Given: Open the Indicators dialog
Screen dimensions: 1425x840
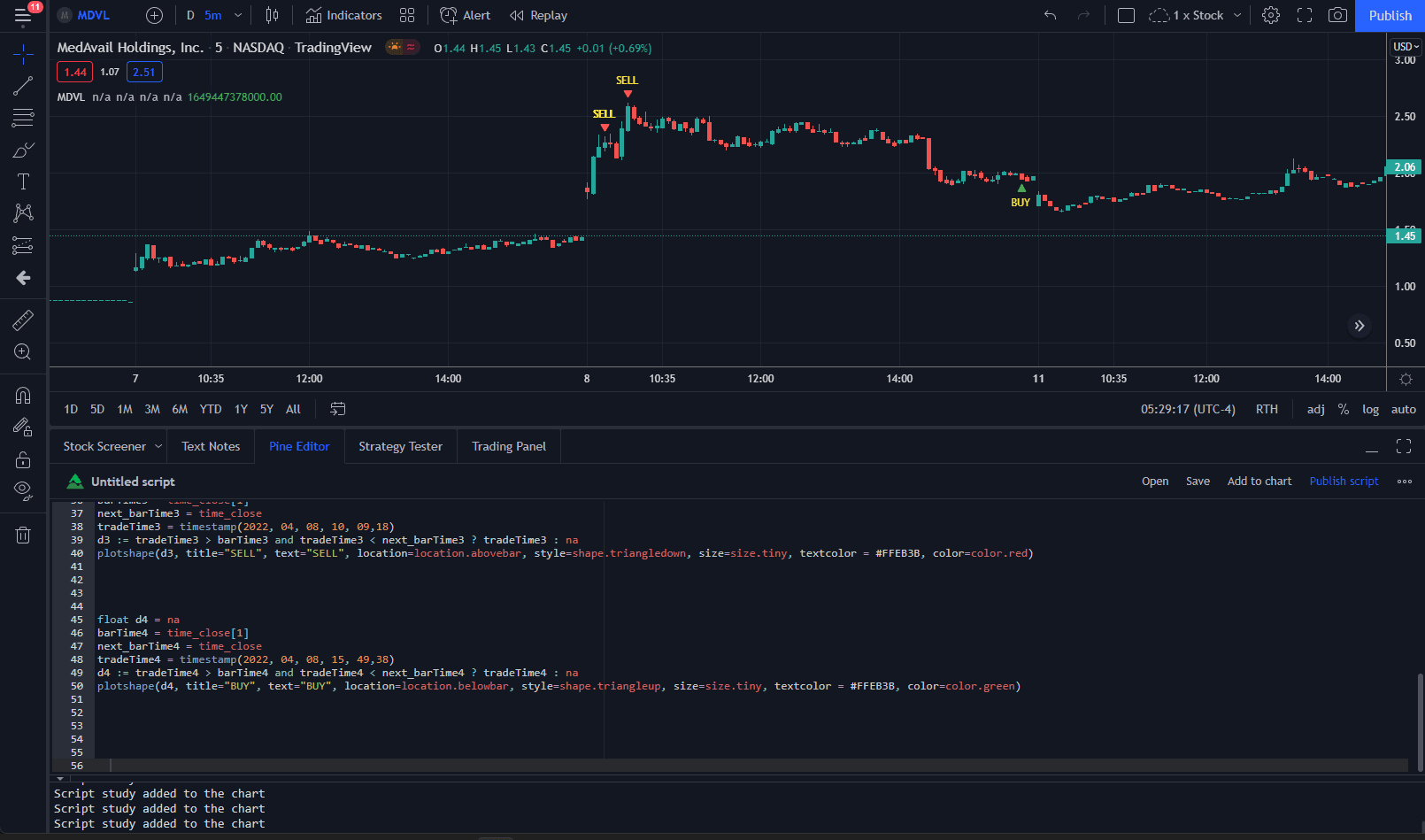Looking at the screenshot, I should point(343,16).
